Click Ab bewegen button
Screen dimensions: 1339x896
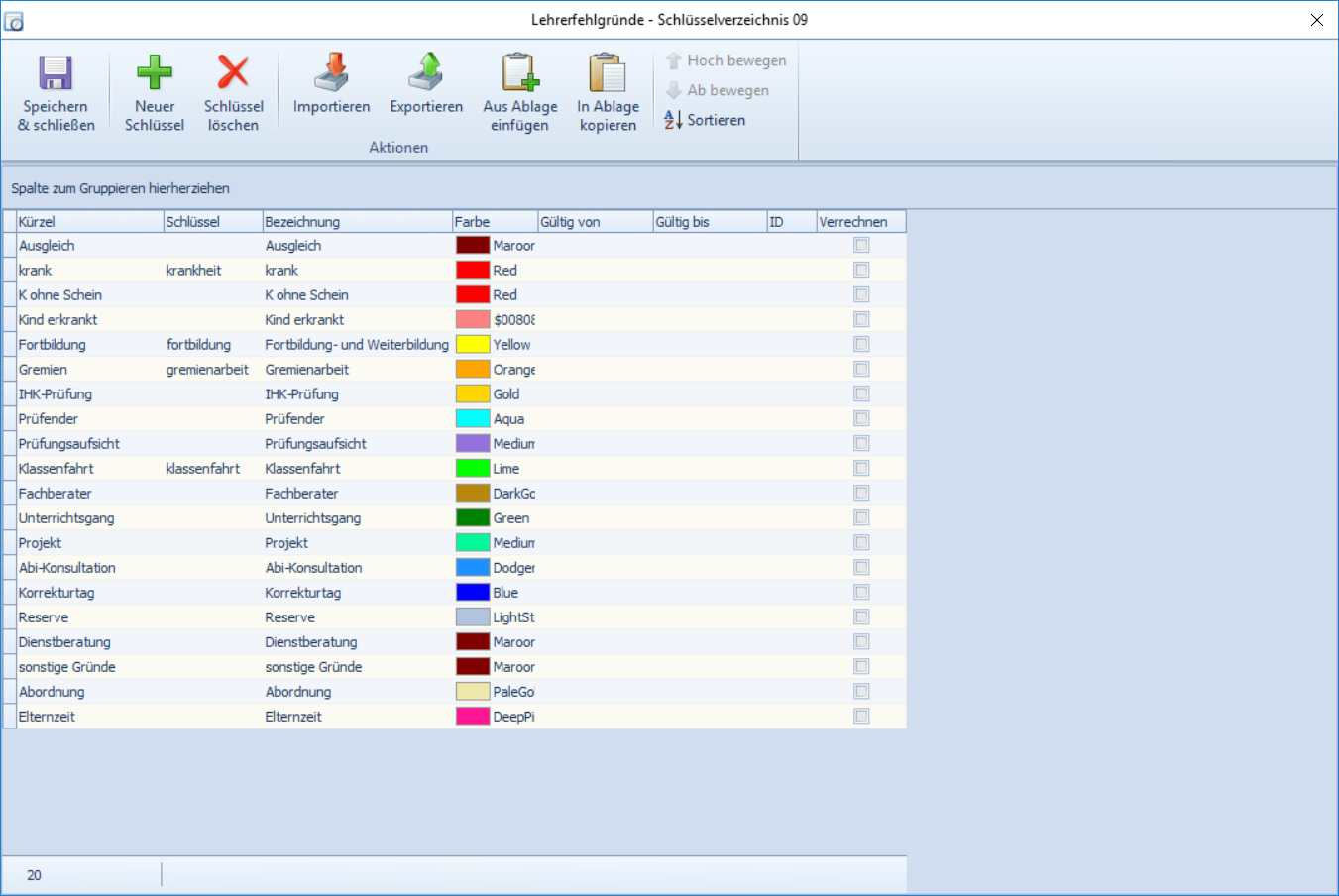[x=717, y=90]
